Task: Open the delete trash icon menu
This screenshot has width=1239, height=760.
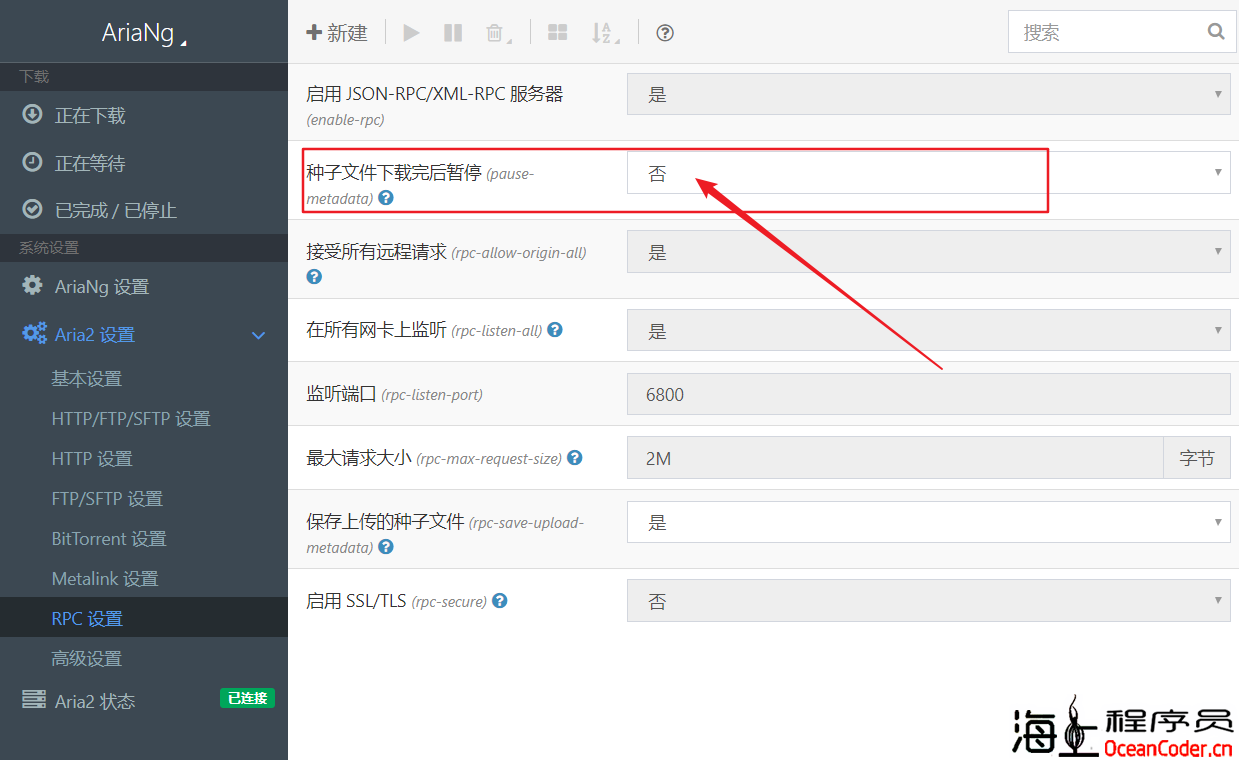Action: 496,33
